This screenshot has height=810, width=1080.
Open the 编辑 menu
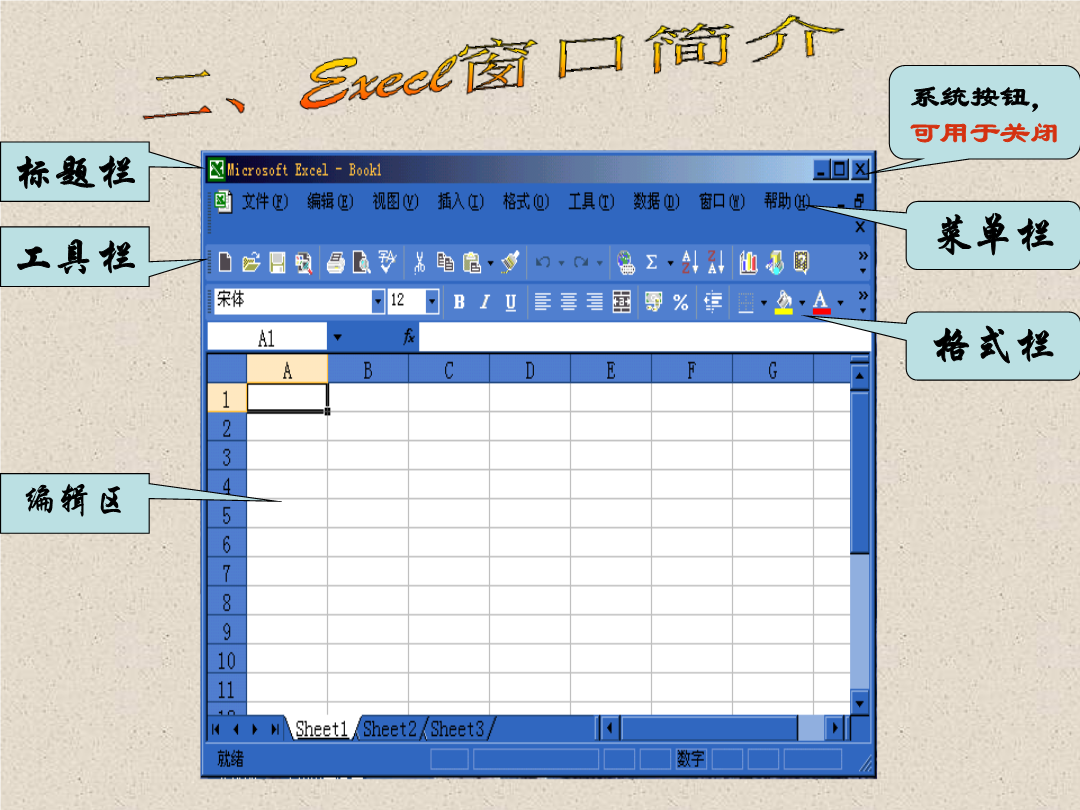331,202
